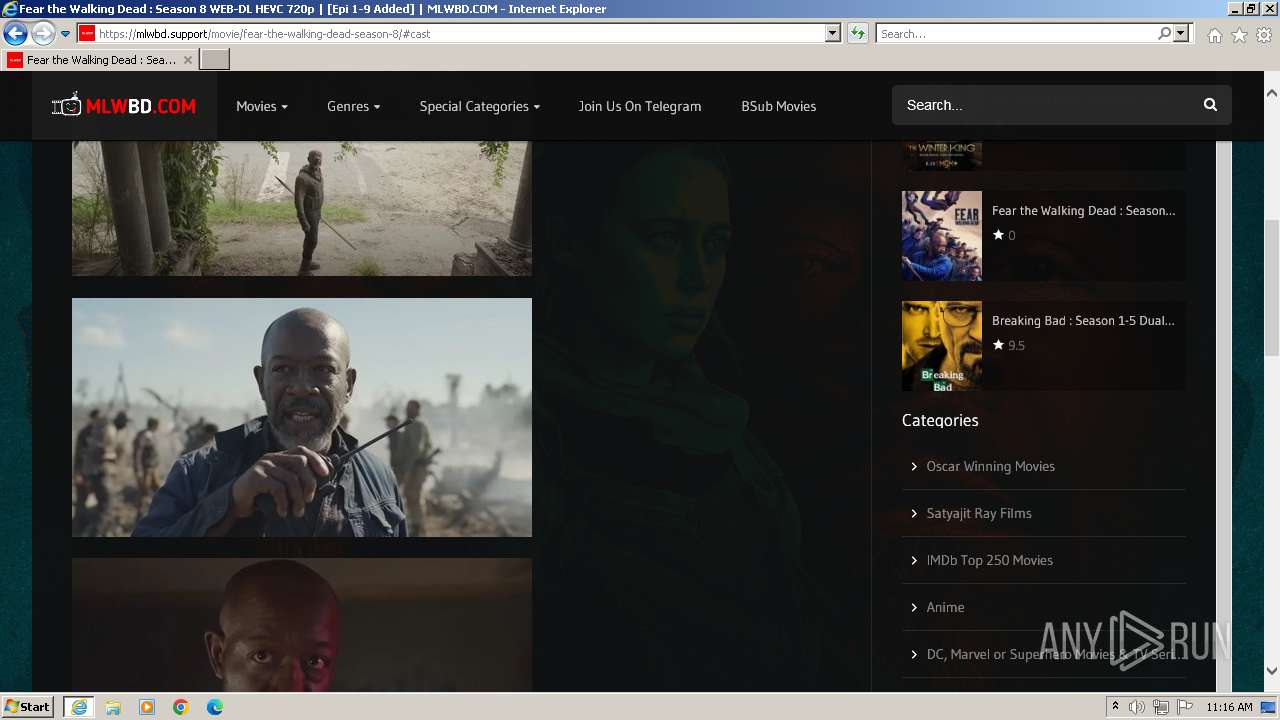
Task: Click the Action Center flag icon
Action: coord(1185,707)
